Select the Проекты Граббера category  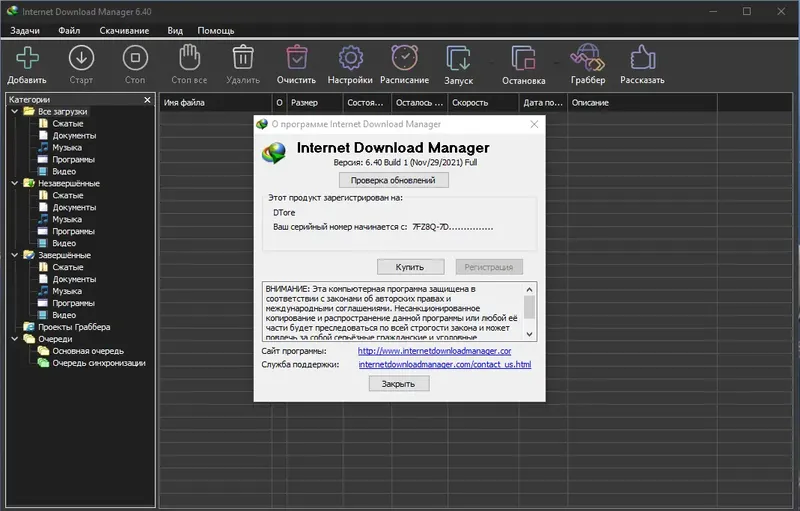click(x=74, y=327)
